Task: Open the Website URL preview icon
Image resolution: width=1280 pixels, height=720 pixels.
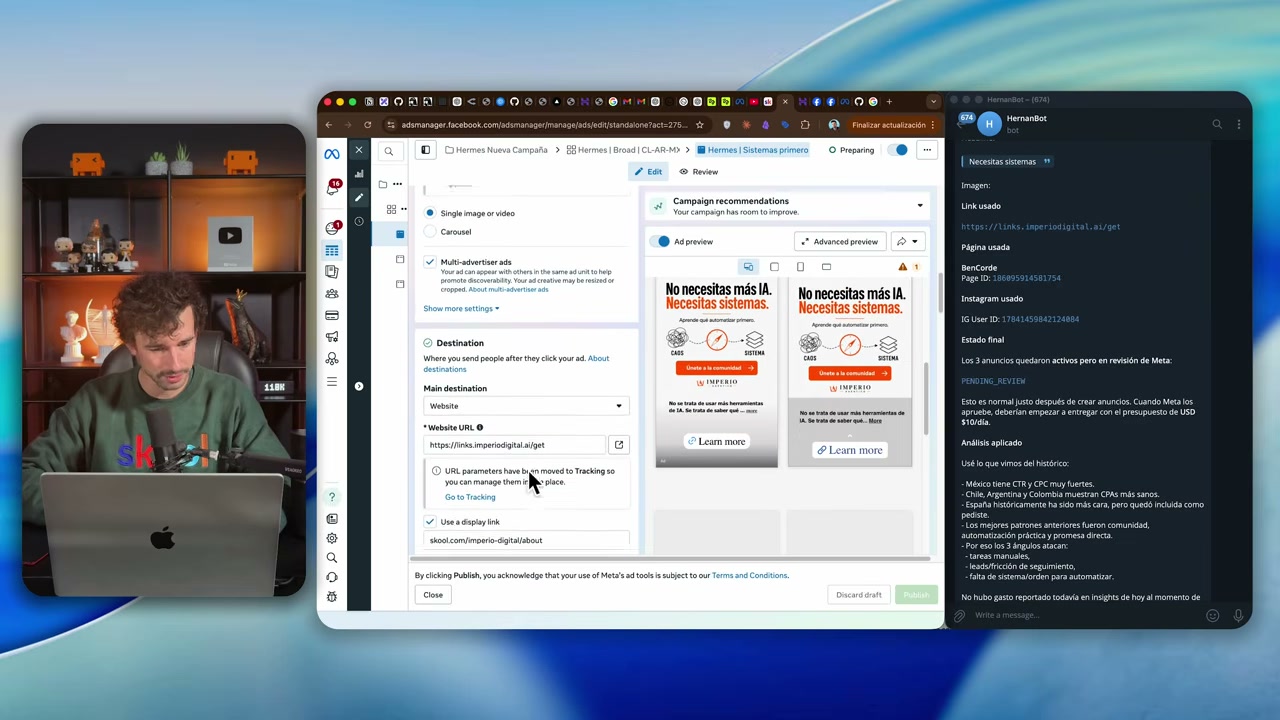Action: pos(618,445)
